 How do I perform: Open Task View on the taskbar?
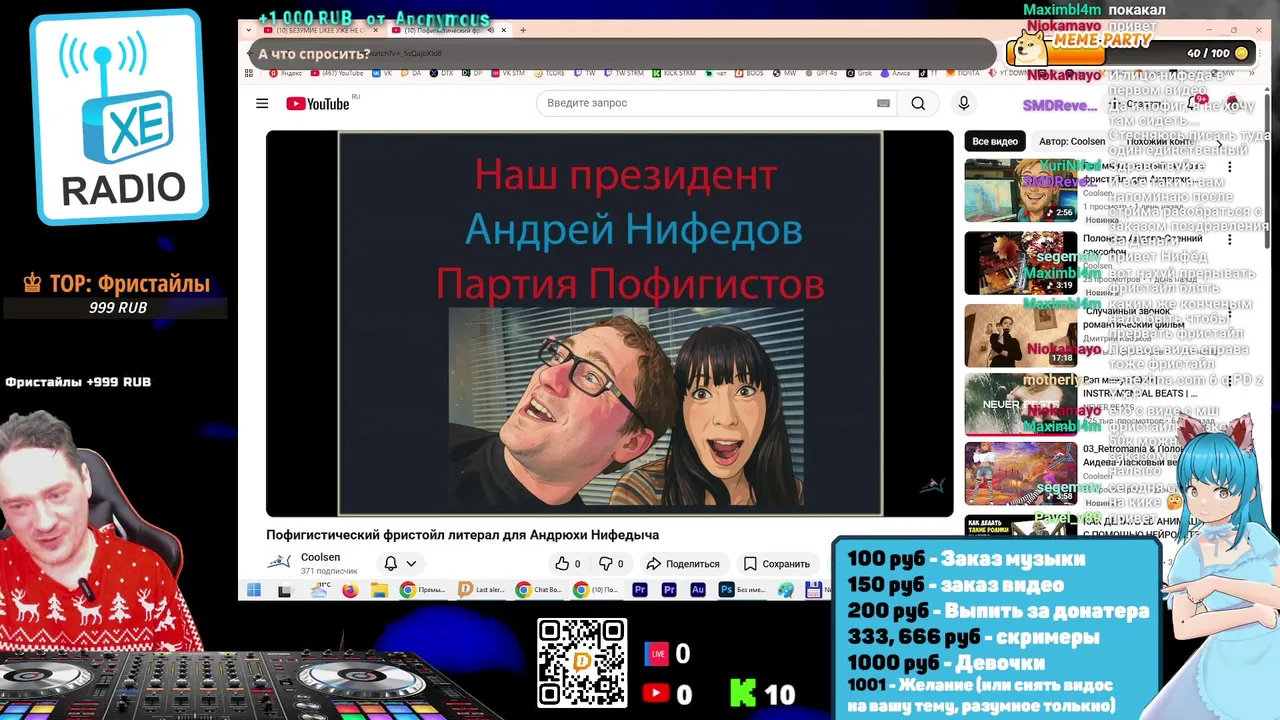pos(286,590)
